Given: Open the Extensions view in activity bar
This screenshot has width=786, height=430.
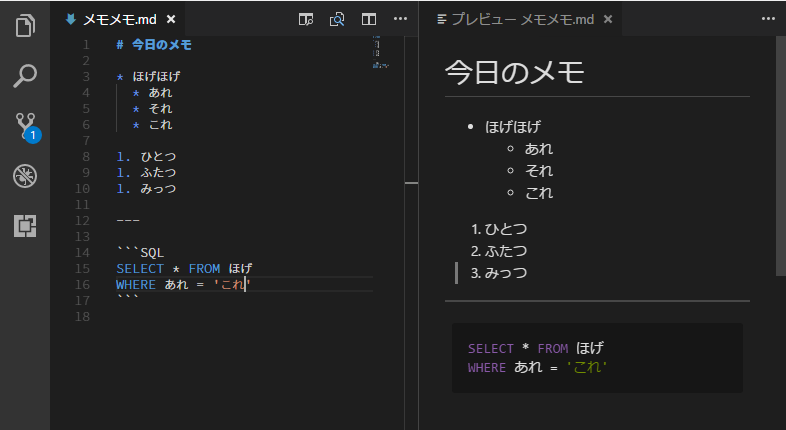Looking at the screenshot, I should point(25,226).
